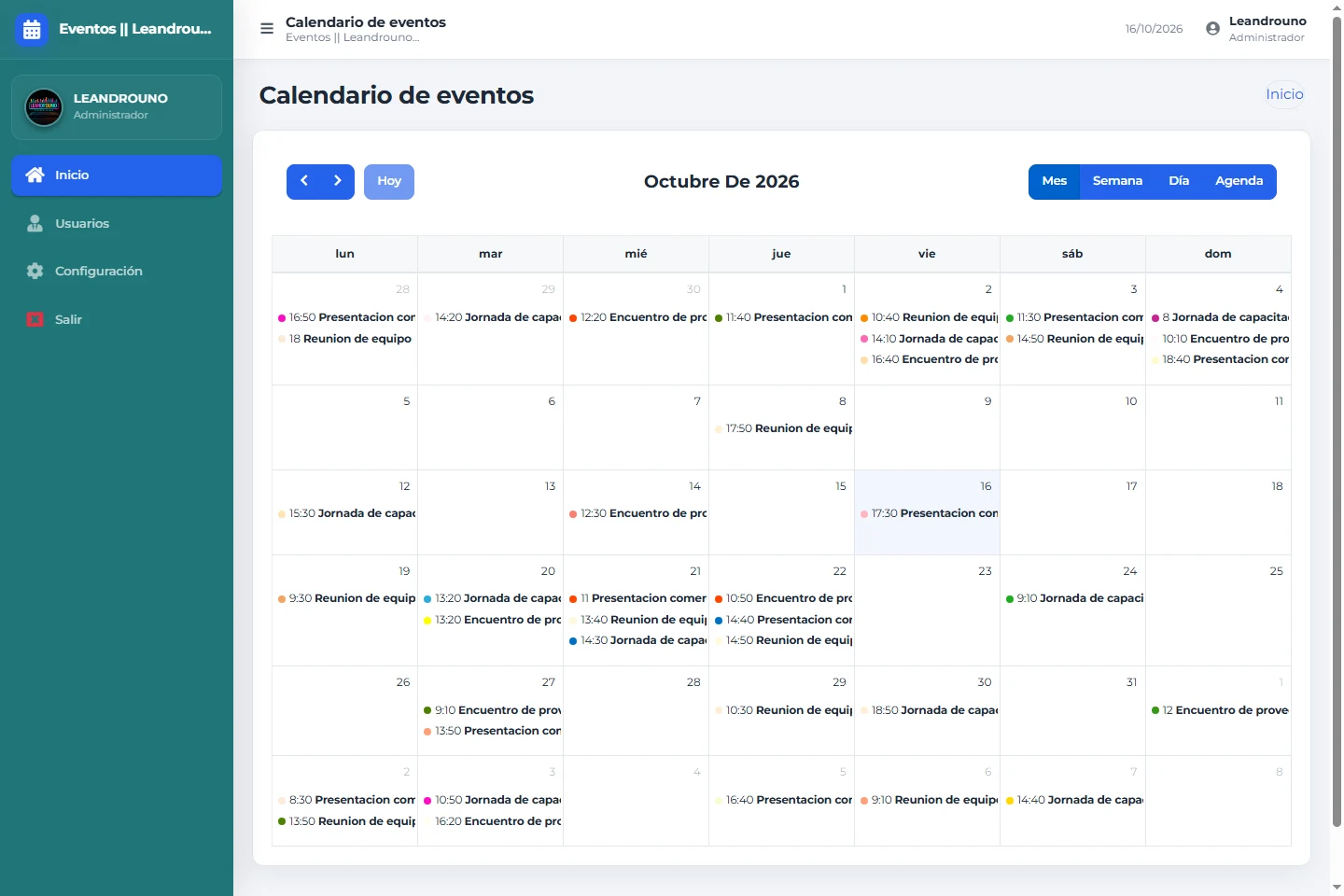
Task: Open 18:50 Jornada event on day 30
Action: pyautogui.click(x=928, y=710)
